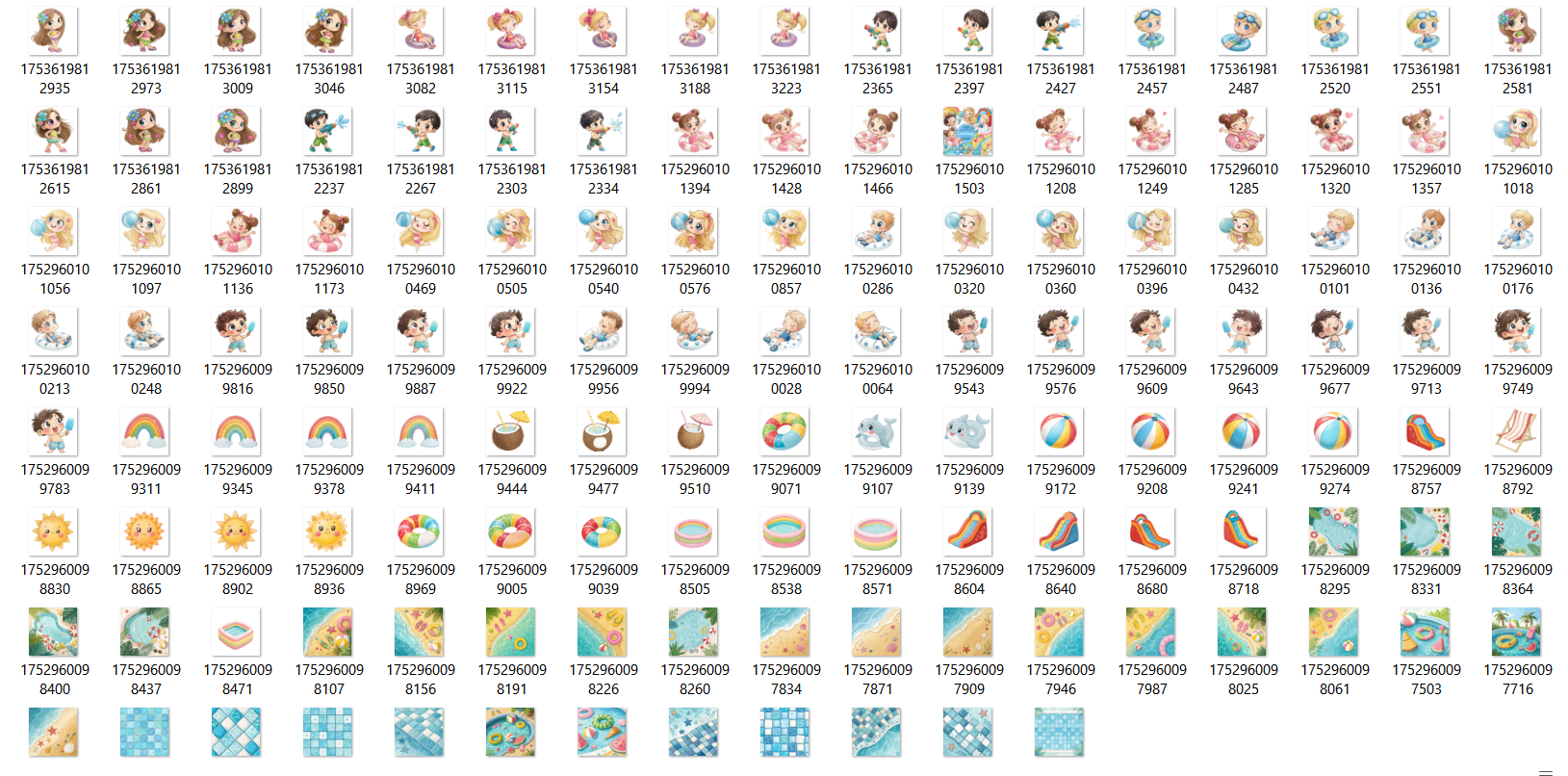Select the balloon girl image 1752960101018

point(1517,132)
